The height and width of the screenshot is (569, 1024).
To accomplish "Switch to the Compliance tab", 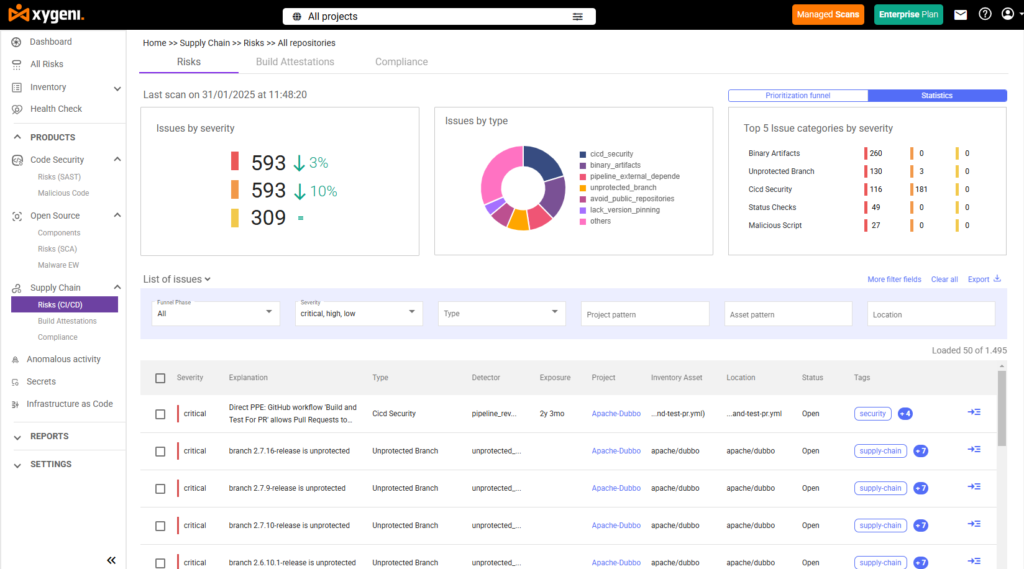I will pos(401,62).
